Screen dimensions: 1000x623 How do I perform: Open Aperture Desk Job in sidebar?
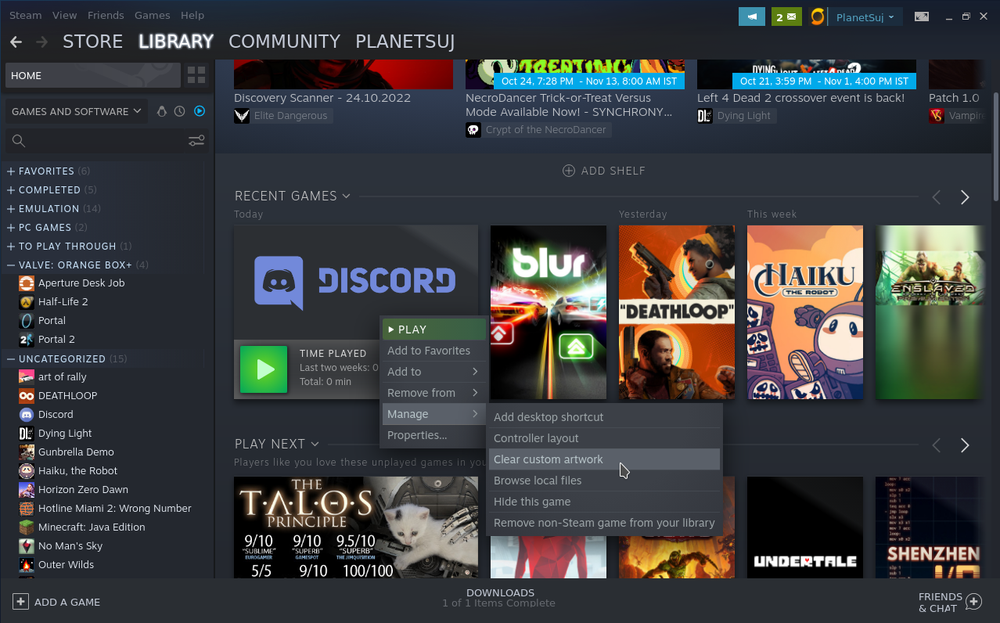(81, 283)
